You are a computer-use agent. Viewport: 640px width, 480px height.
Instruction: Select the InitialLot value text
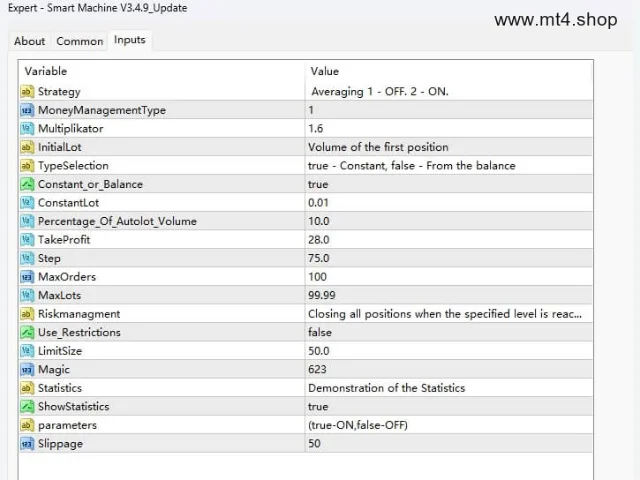[378, 147]
